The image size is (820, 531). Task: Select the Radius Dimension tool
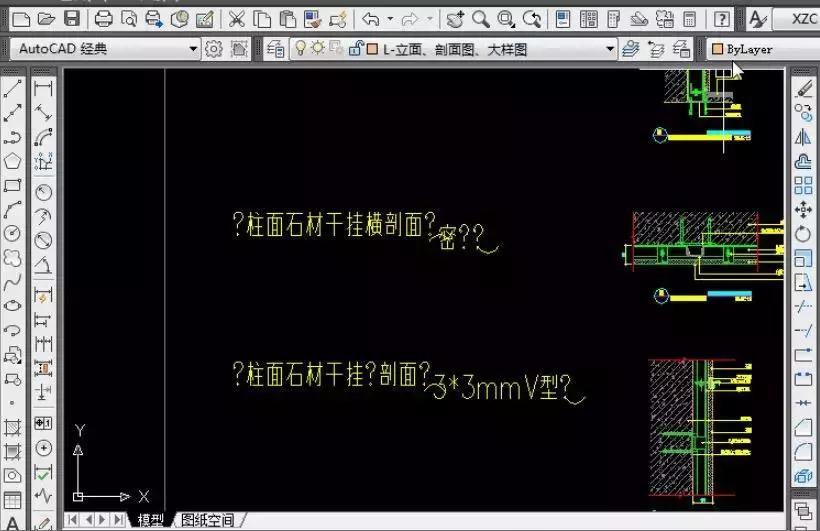[x=43, y=192]
